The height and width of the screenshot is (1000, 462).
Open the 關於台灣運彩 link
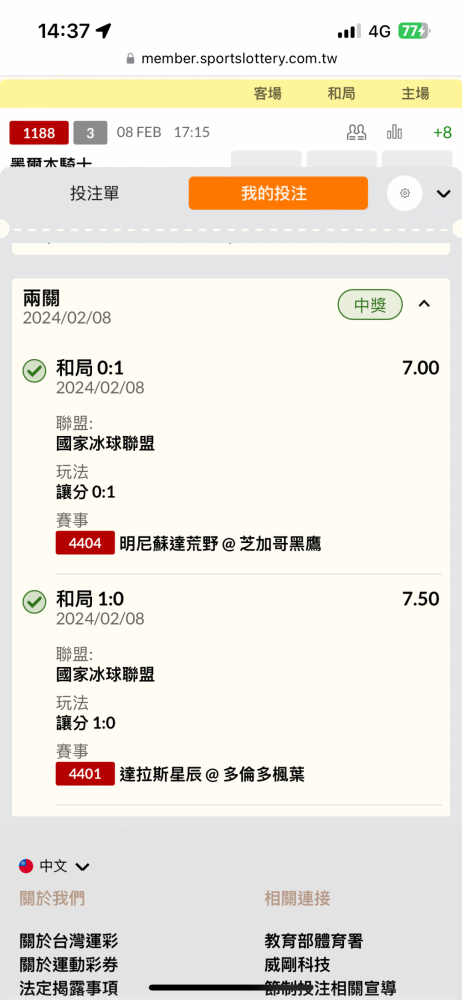pos(69,941)
